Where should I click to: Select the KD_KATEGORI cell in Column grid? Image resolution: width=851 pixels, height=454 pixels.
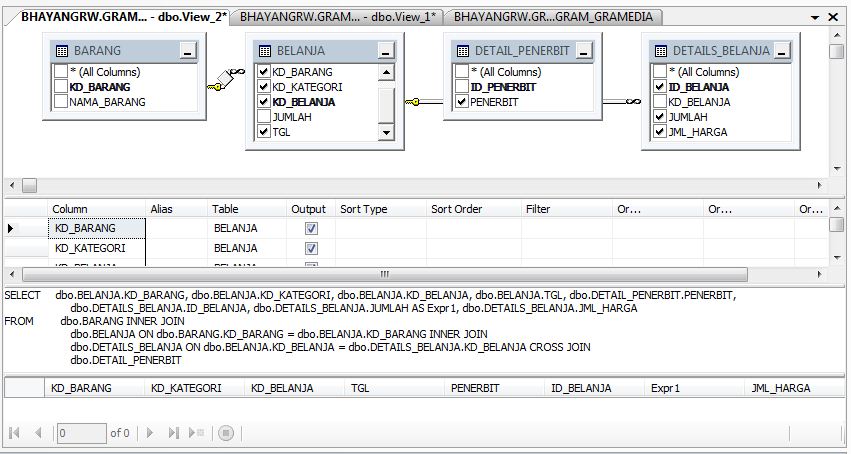pyautogui.click(x=97, y=248)
